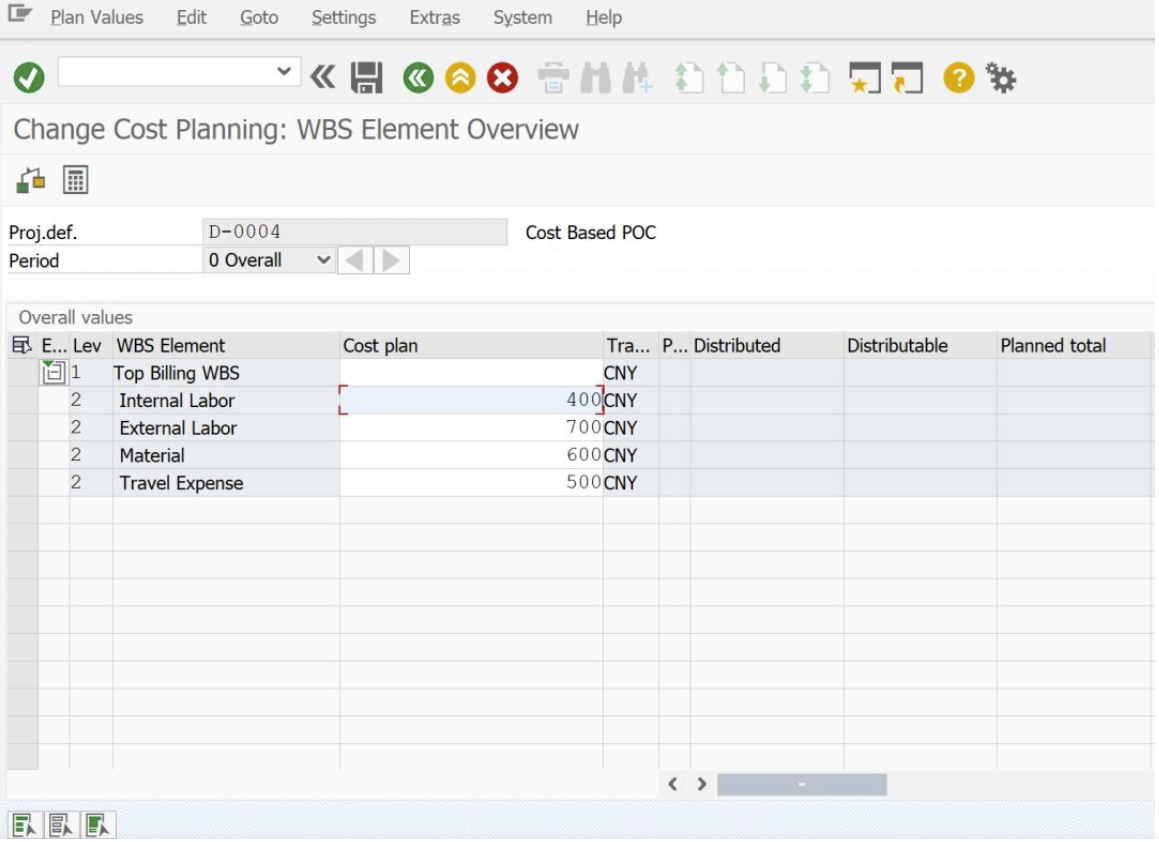This screenshot has width=1159, height=842.
Task: Click Cost plan value 500 for Travel Expense
Action: click(x=472, y=483)
